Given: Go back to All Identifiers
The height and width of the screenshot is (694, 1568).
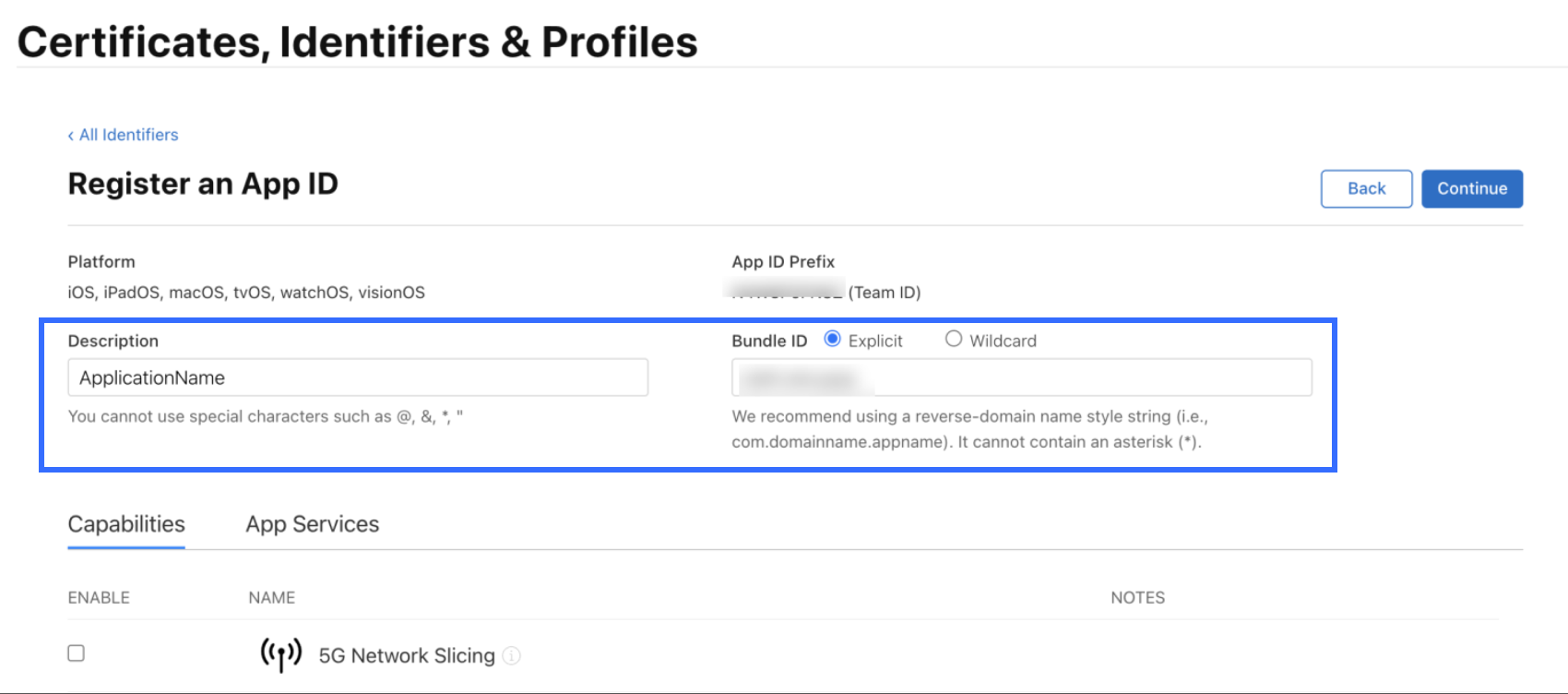Looking at the screenshot, I should pos(124,135).
